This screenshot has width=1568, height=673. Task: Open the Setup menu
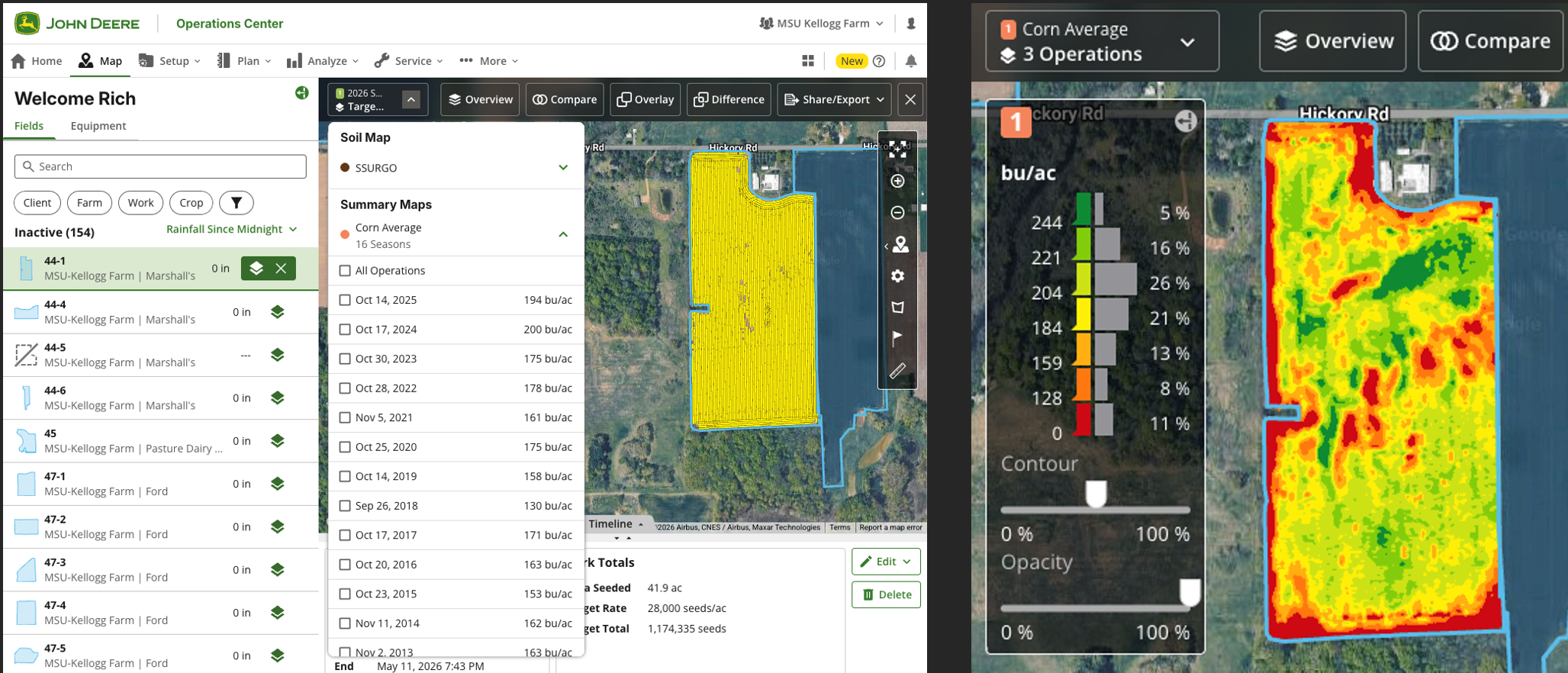tap(169, 61)
